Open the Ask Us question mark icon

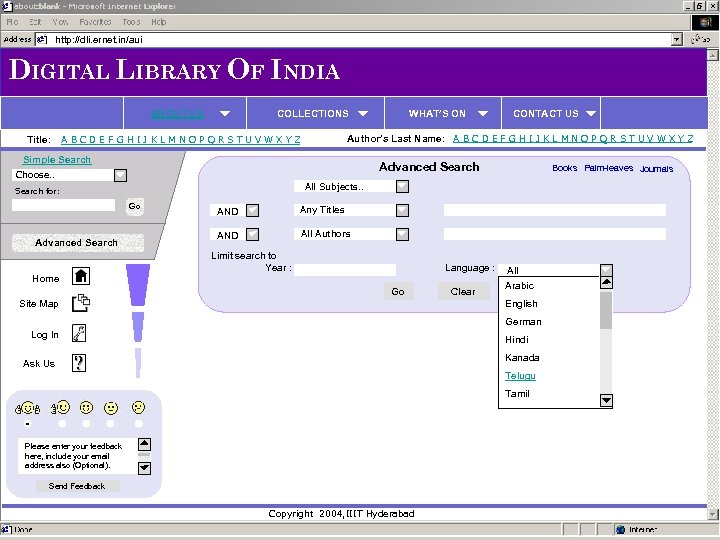(79, 363)
